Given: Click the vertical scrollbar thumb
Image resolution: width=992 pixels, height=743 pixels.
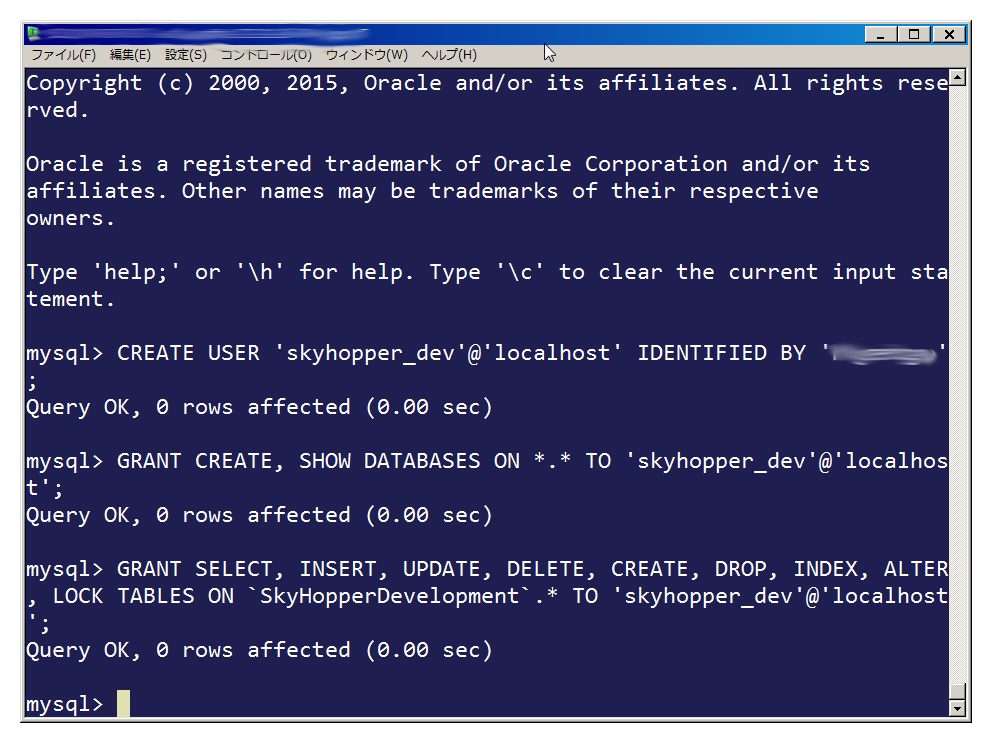Looking at the screenshot, I should point(957,692).
